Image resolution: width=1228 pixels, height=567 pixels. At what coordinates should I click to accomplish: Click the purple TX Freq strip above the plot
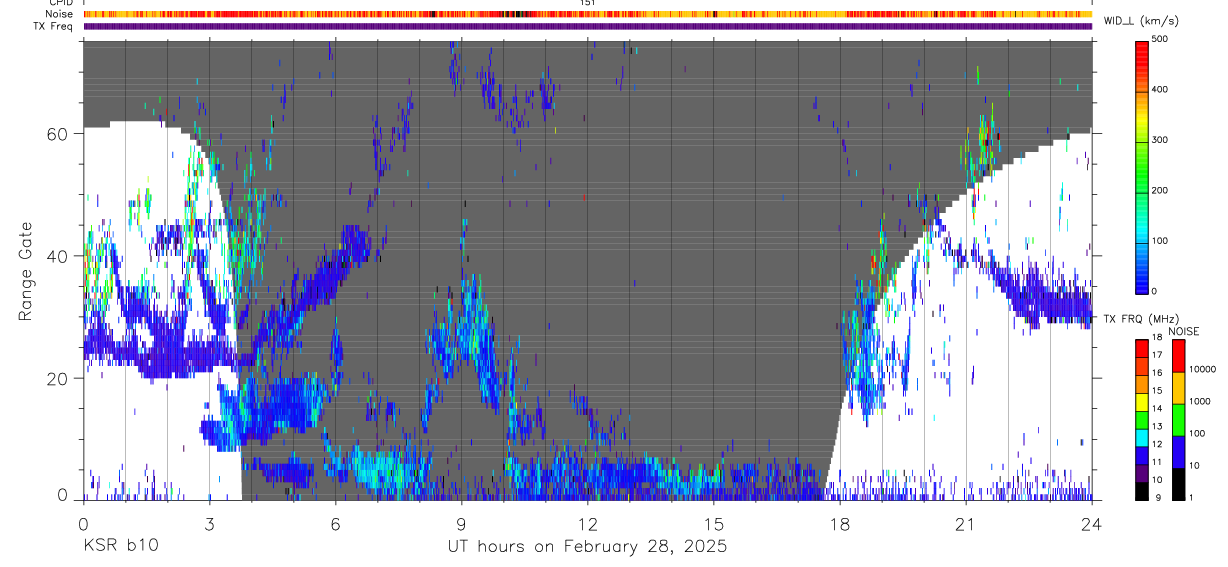587,26
